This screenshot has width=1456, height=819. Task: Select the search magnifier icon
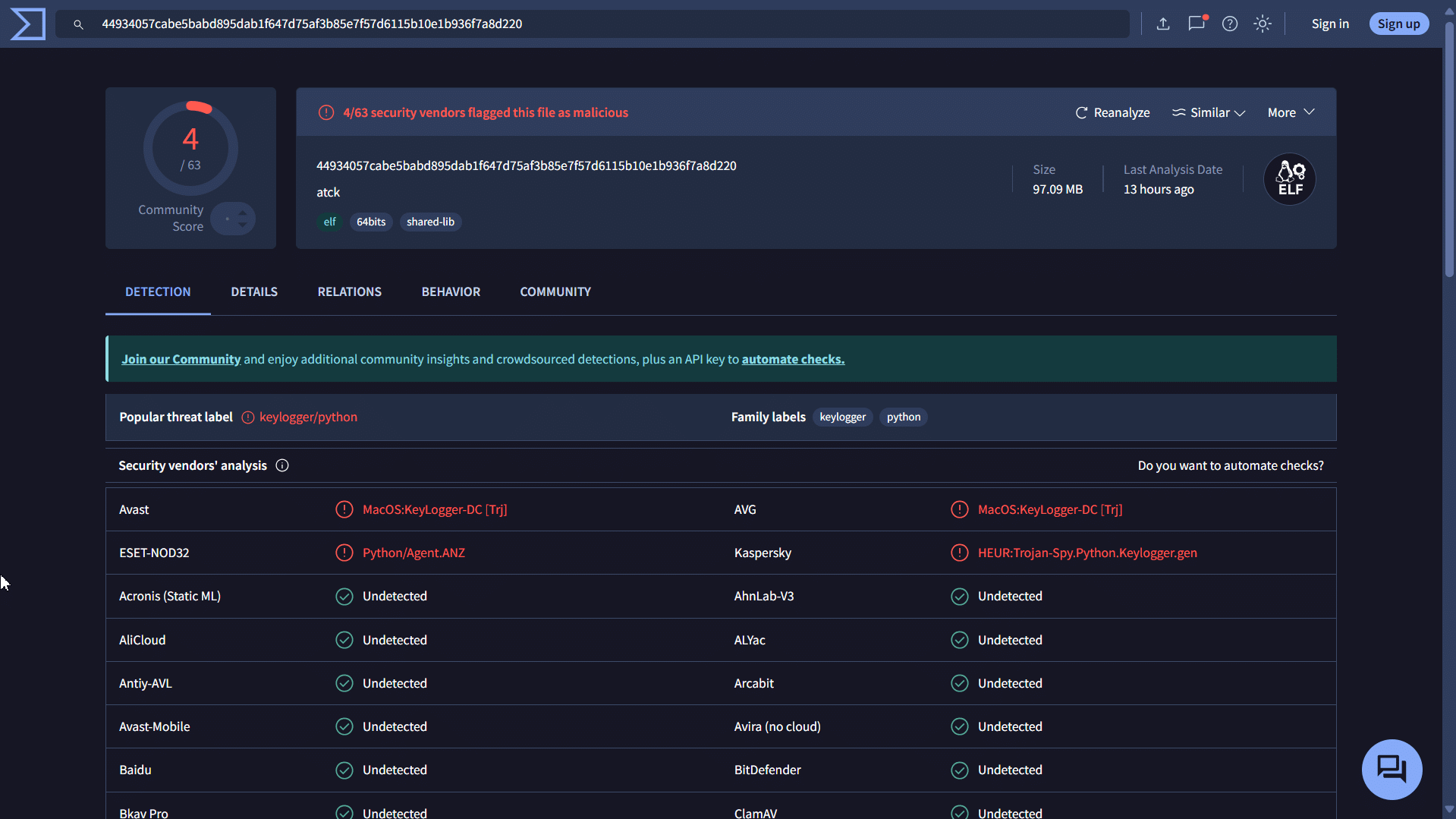click(x=79, y=24)
